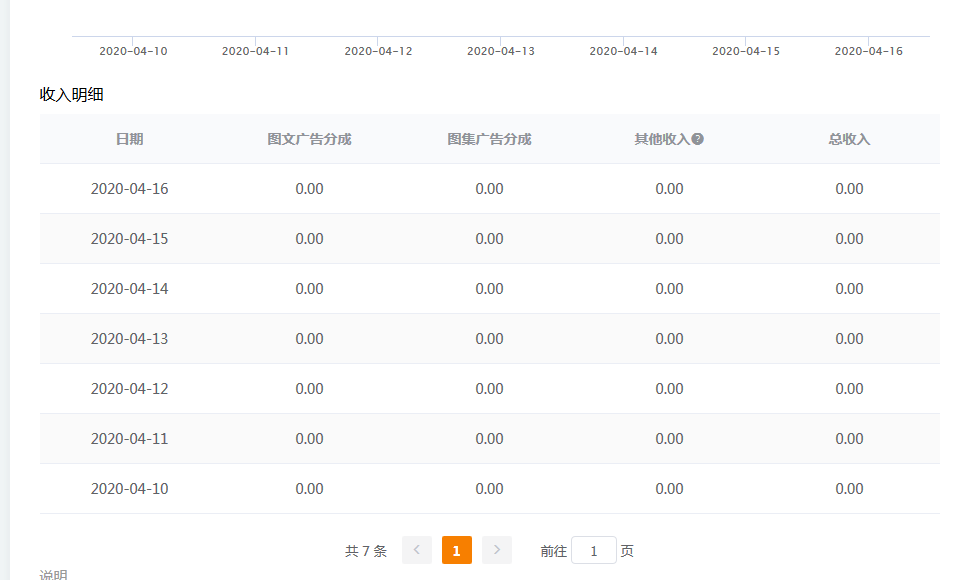Screen dimensions: 955x580
Task: Select the 2020-04-14 table row date
Action: click(x=129, y=289)
